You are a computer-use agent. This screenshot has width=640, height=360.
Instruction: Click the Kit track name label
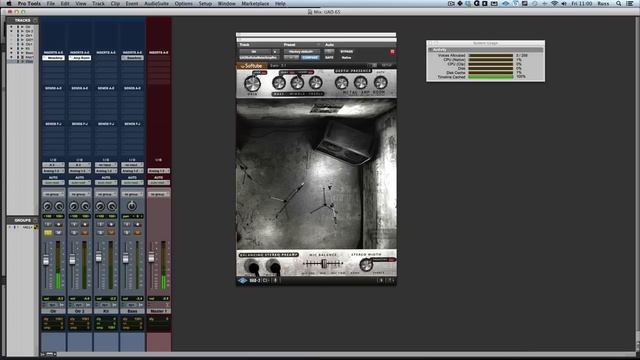(106, 311)
